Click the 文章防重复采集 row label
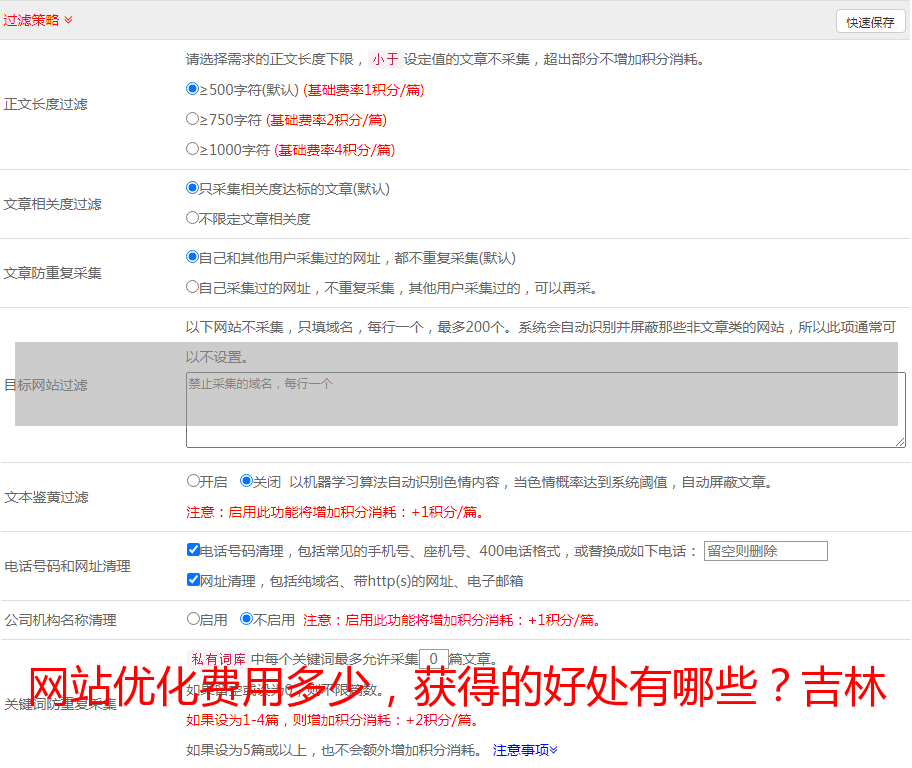This screenshot has width=912, height=768. tap(52, 273)
